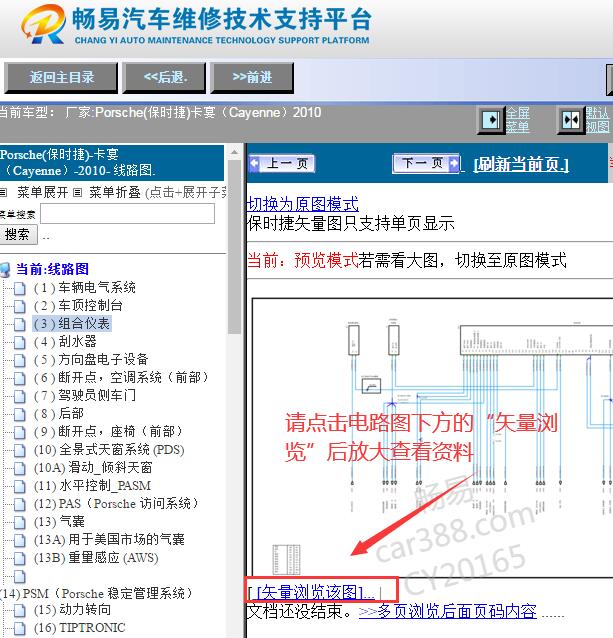The height and width of the screenshot is (638, 613).
Task: Open (11) 水平控制_PASM entry
Action: pyautogui.click(x=92, y=485)
